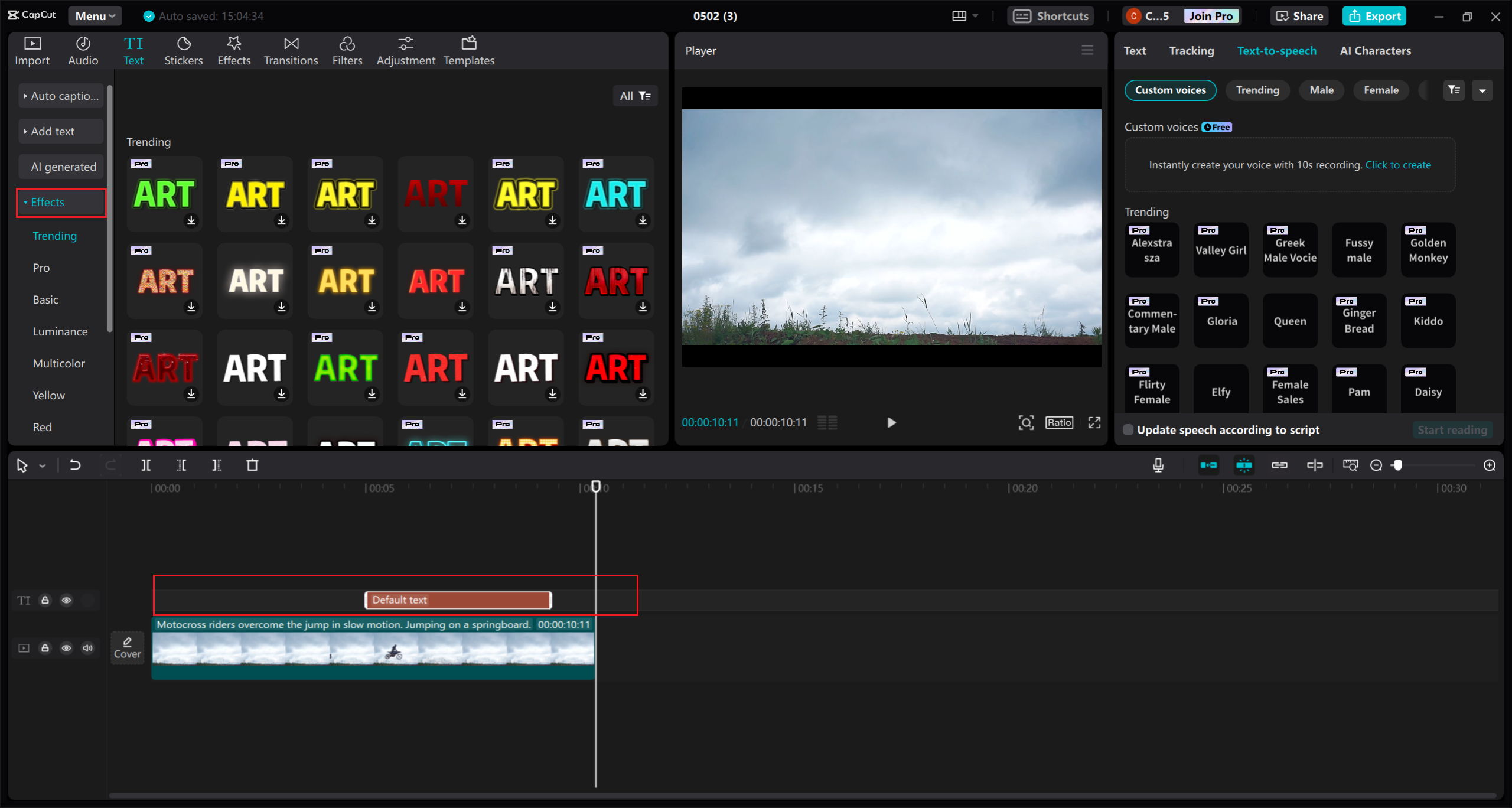
Task: Click the Export button
Action: point(1374,16)
